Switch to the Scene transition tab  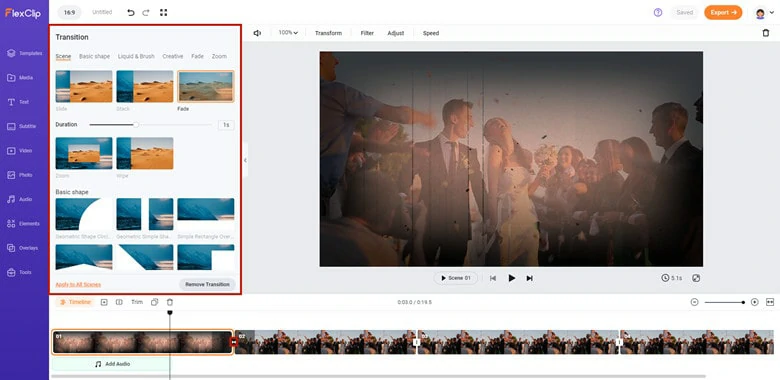click(x=63, y=56)
